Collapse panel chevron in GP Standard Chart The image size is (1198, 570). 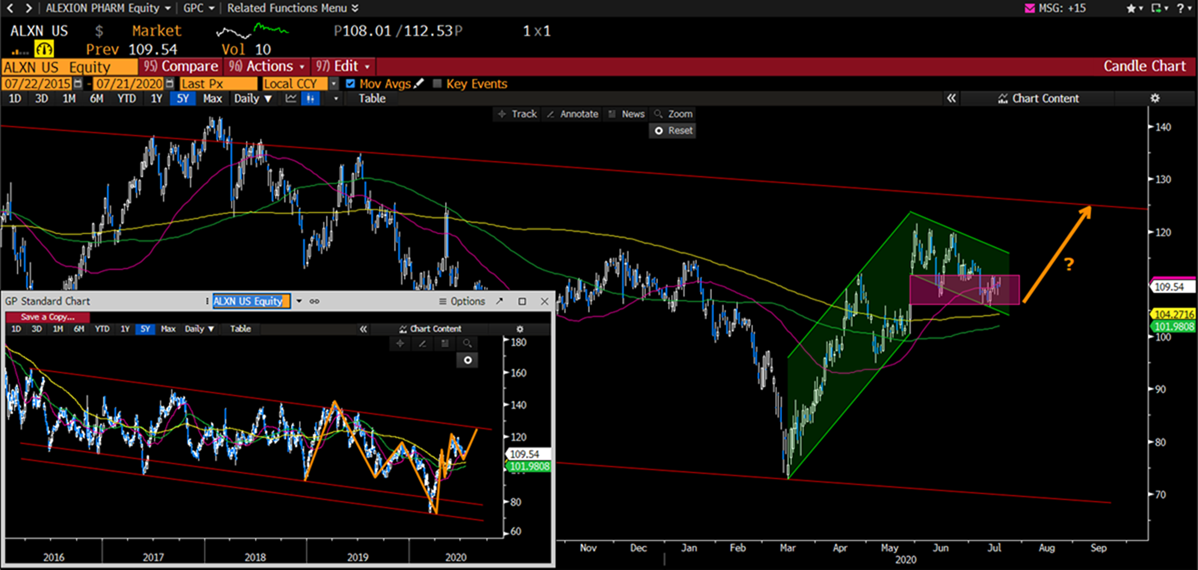point(363,329)
